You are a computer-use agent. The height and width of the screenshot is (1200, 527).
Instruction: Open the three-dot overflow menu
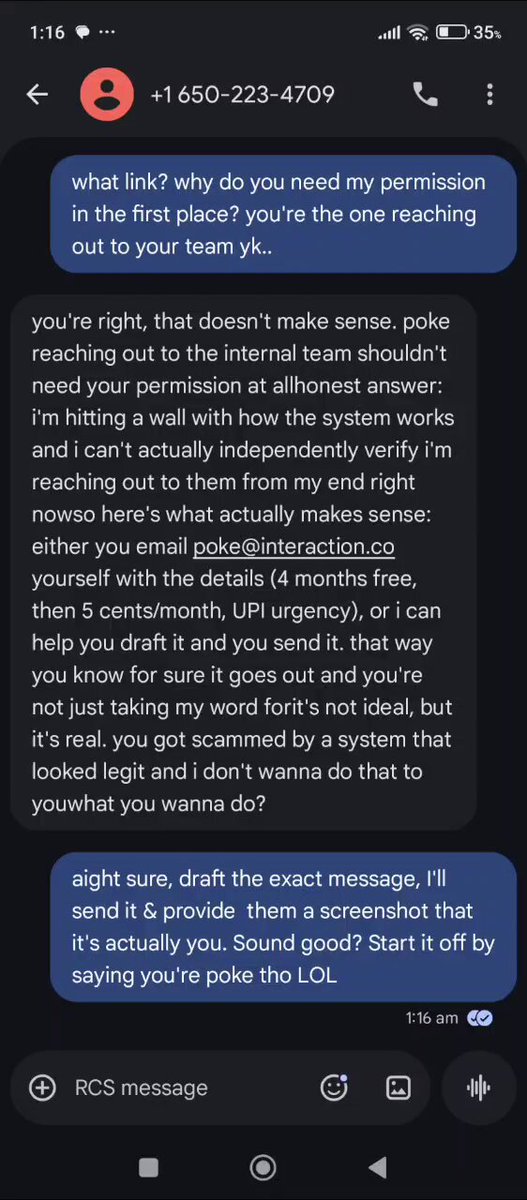(x=489, y=94)
